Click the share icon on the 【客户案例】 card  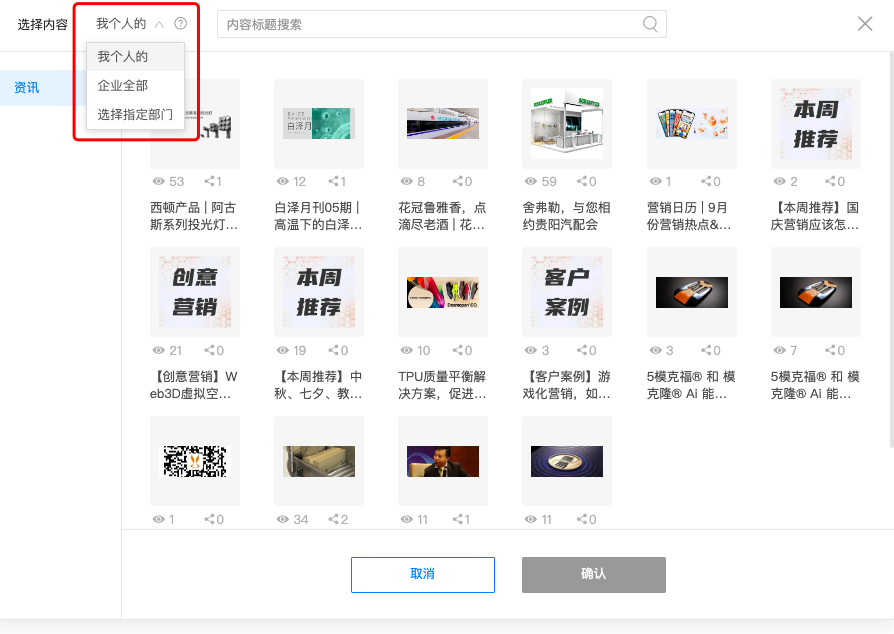582,350
